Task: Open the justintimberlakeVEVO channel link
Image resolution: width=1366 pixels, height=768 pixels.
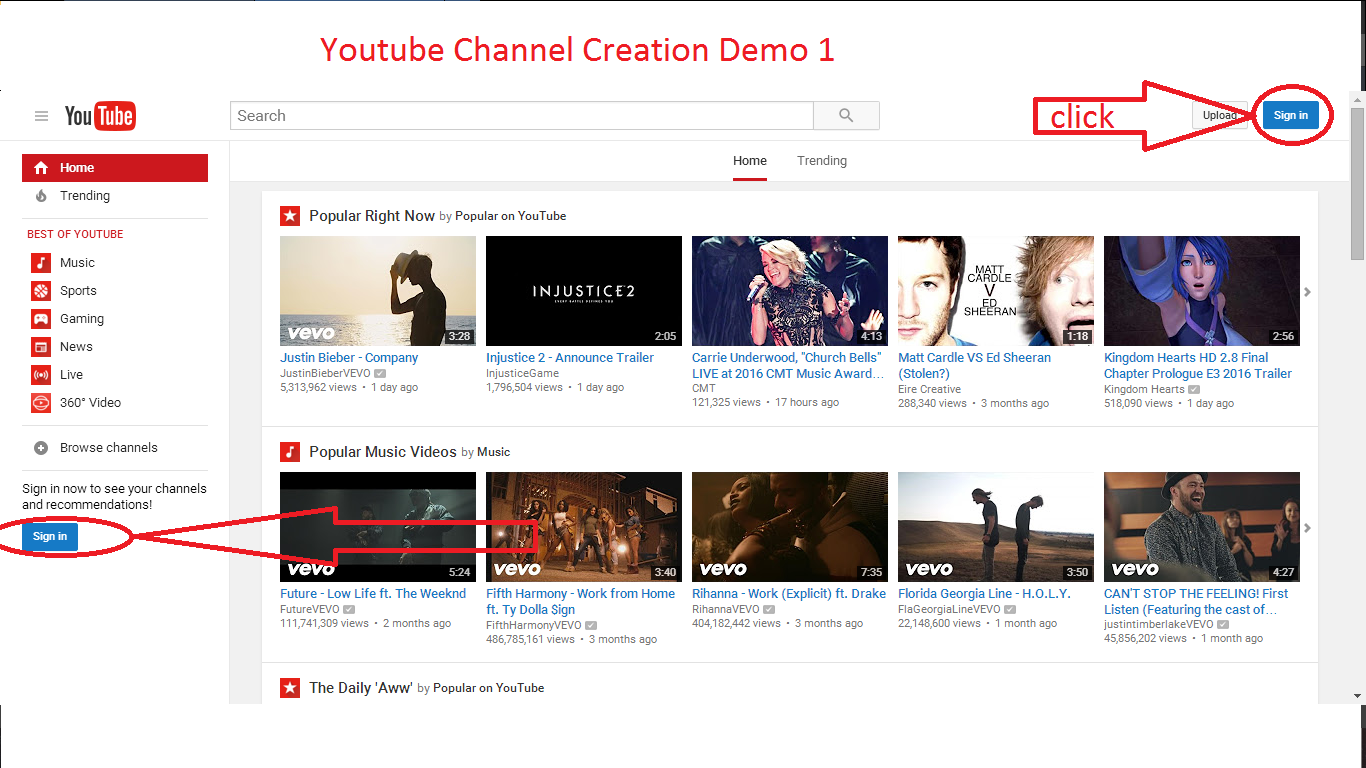Action: click(x=1158, y=625)
